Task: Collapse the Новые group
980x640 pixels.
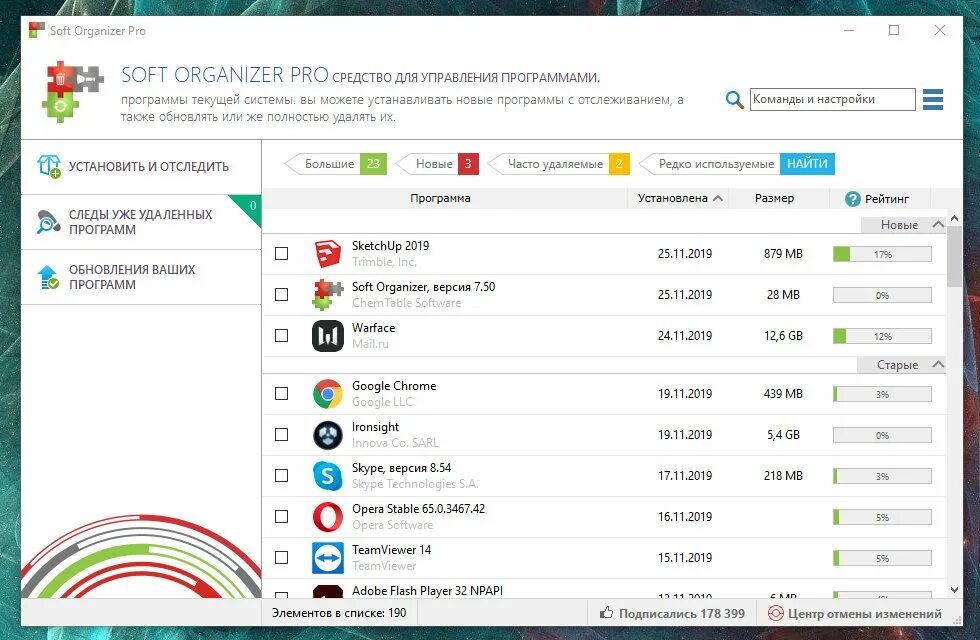Action: [x=938, y=224]
